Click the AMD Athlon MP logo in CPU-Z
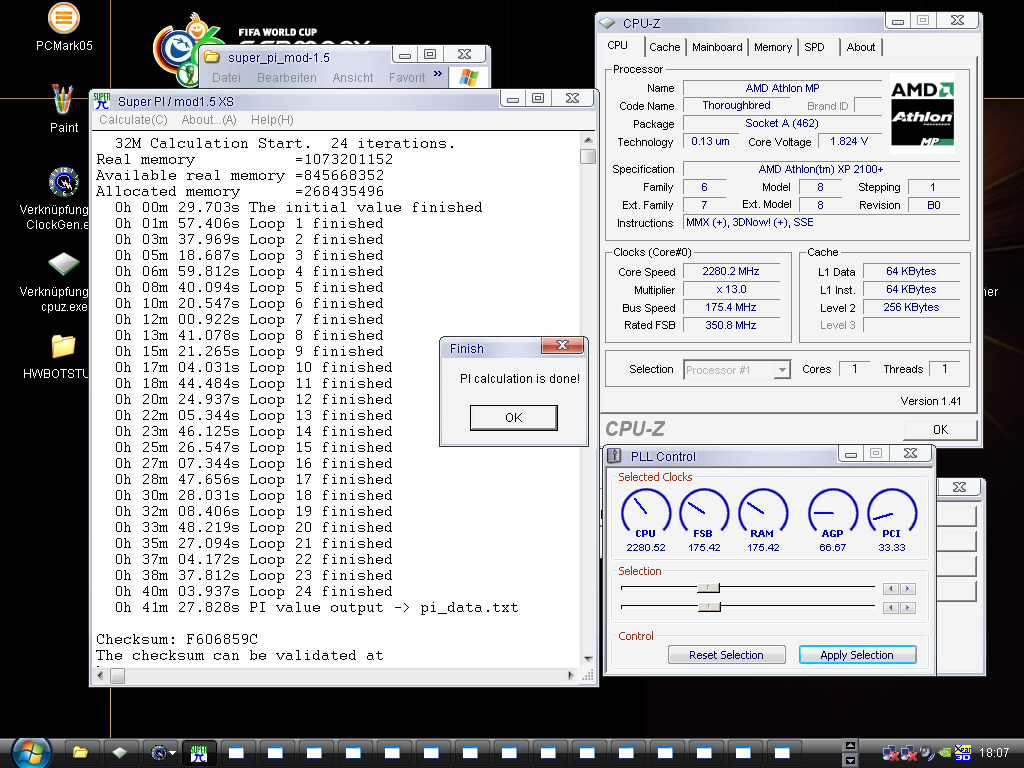 pyautogui.click(x=922, y=114)
